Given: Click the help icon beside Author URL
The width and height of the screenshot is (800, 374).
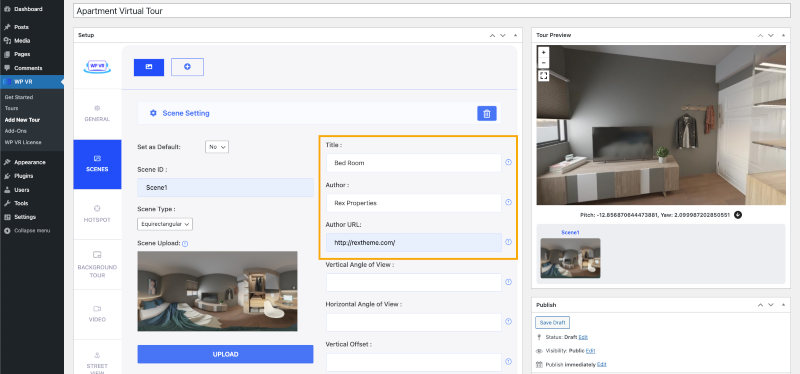Looking at the screenshot, I should click(508, 242).
